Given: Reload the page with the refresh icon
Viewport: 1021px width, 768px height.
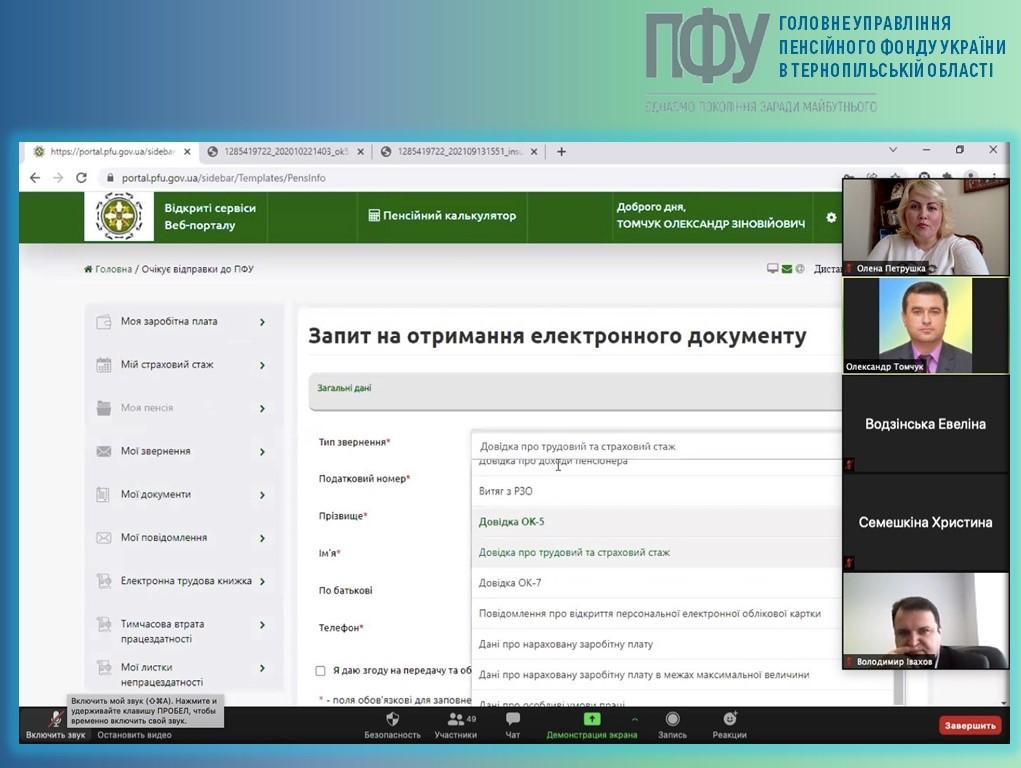Looking at the screenshot, I should (81, 178).
